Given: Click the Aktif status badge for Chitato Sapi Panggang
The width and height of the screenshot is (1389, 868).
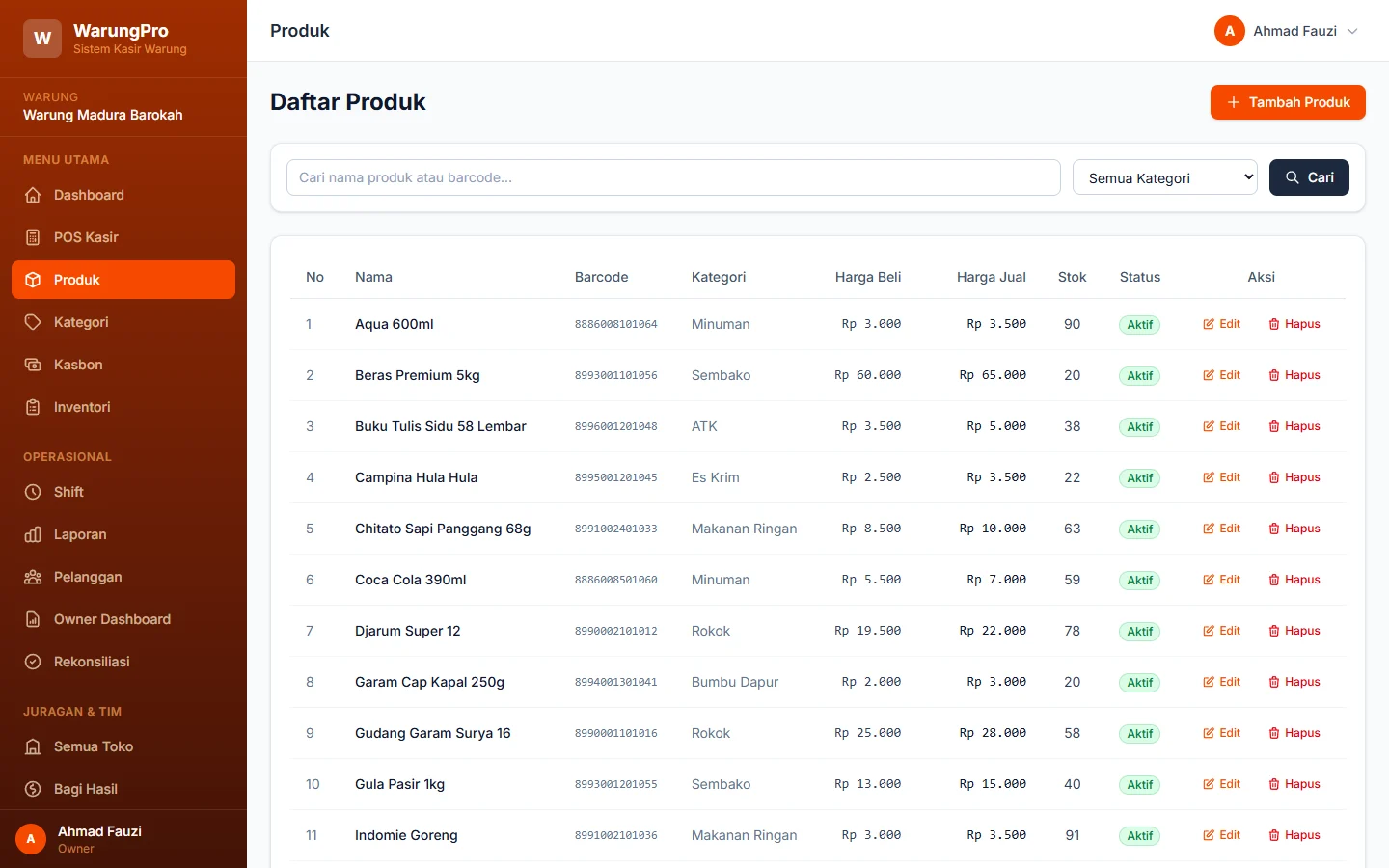Looking at the screenshot, I should pos(1139,529).
